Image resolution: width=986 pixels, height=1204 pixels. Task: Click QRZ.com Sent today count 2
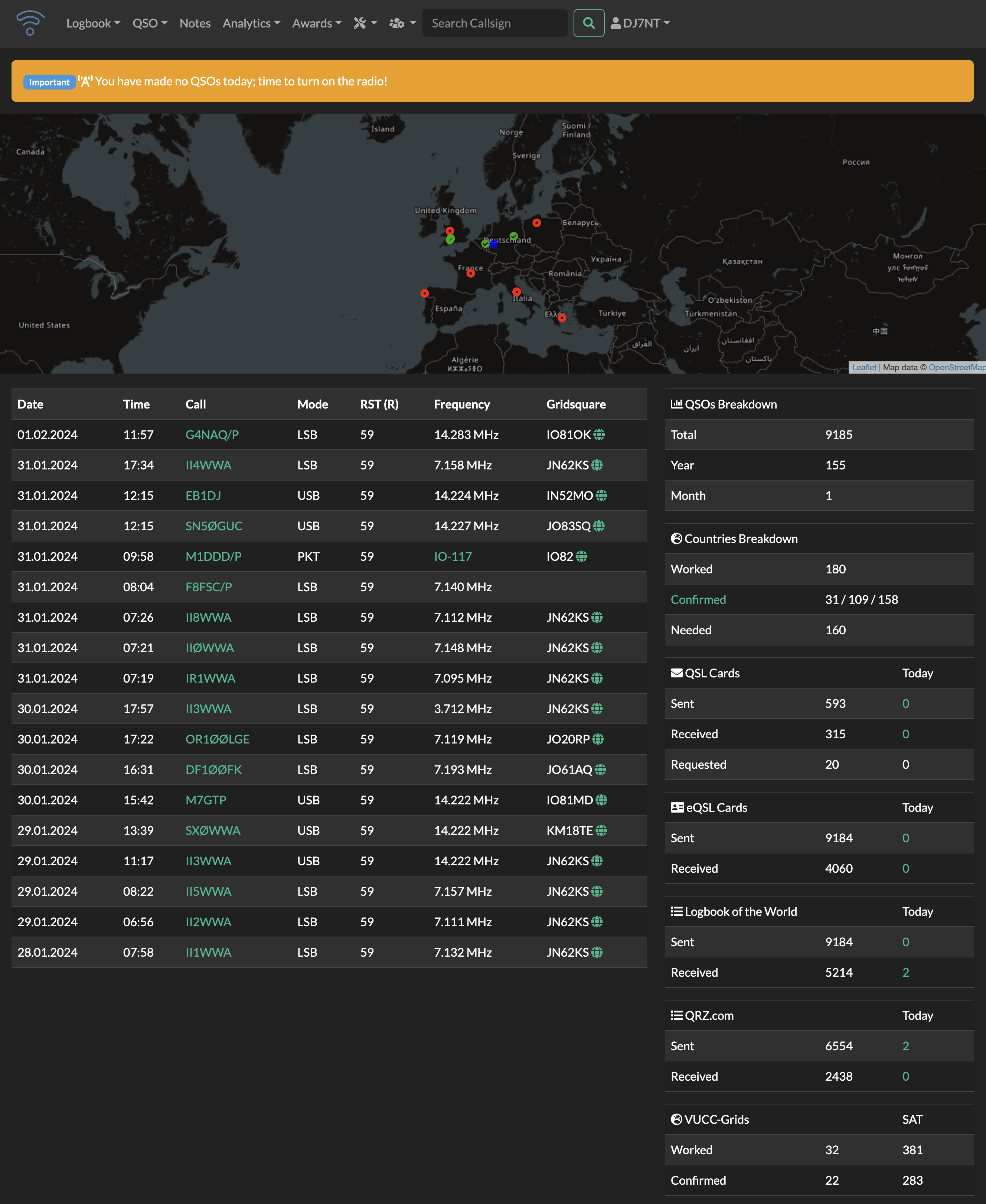click(905, 1046)
